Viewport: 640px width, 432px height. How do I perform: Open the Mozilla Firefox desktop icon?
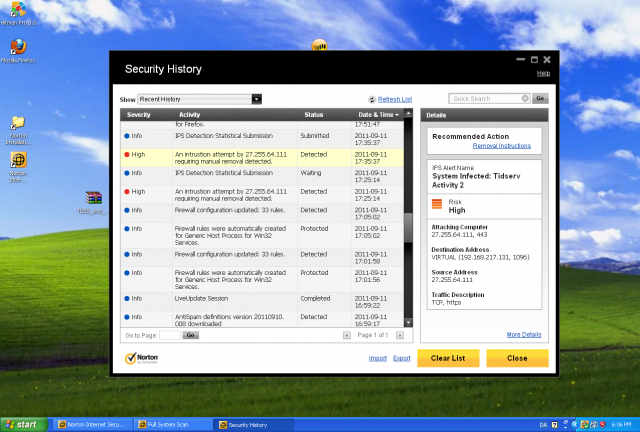tap(18, 51)
